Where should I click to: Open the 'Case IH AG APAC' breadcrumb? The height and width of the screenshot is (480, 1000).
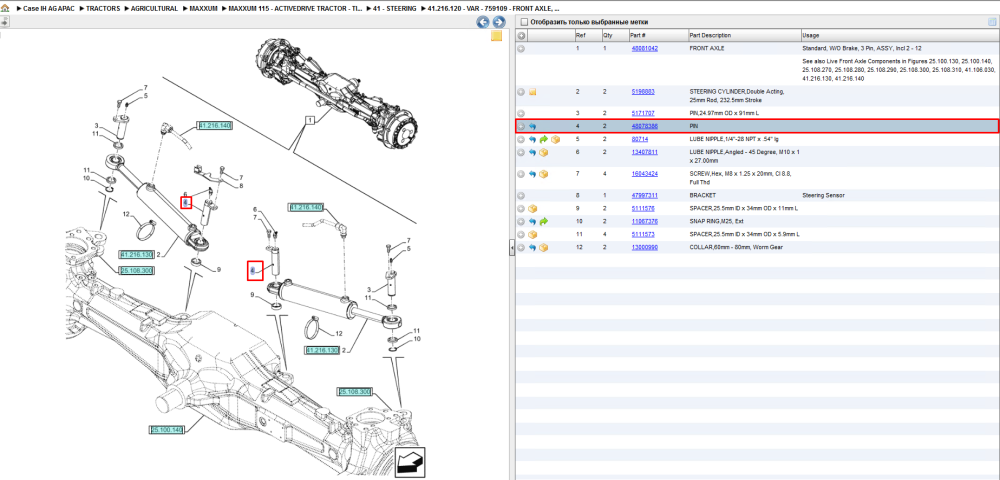pos(48,9)
